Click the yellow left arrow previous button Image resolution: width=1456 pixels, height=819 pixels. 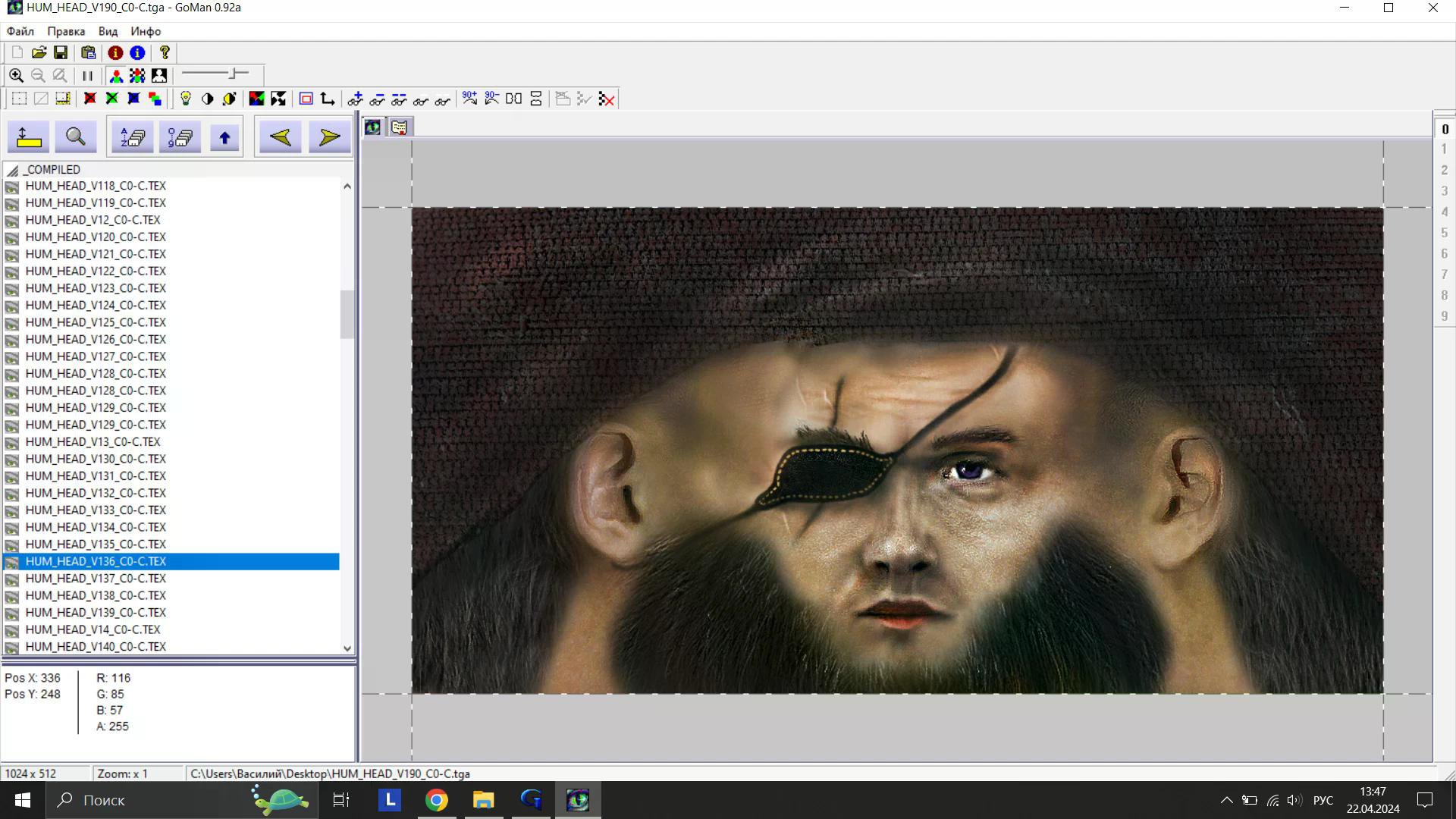tap(280, 137)
